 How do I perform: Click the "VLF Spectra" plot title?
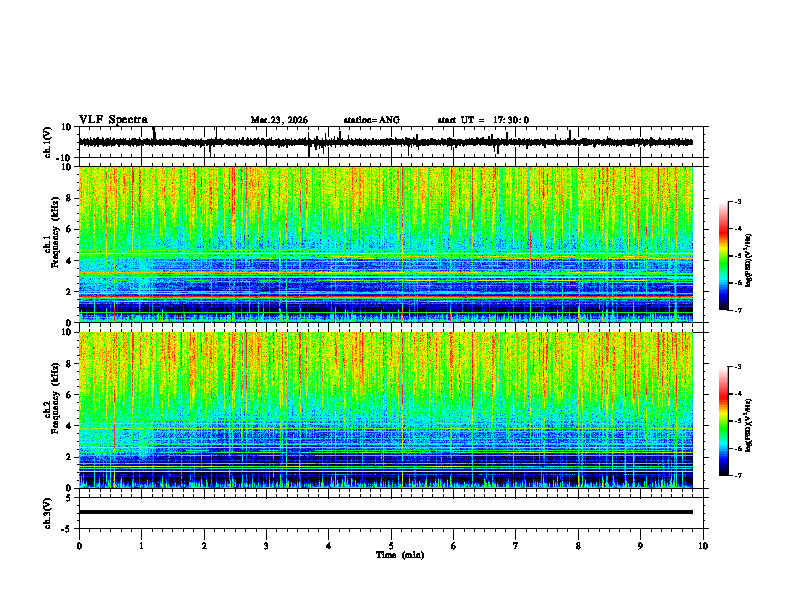pos(113,120)
